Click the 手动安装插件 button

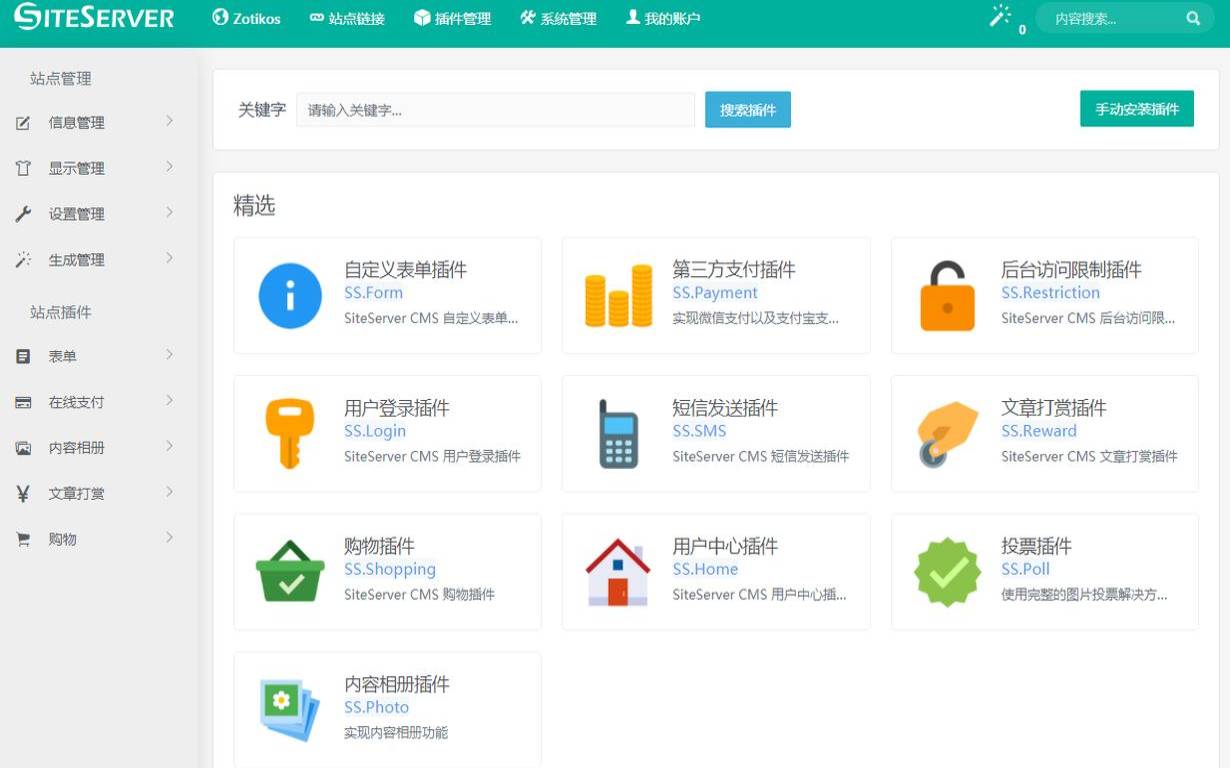pyautogui.click(x=1137, y=108)
